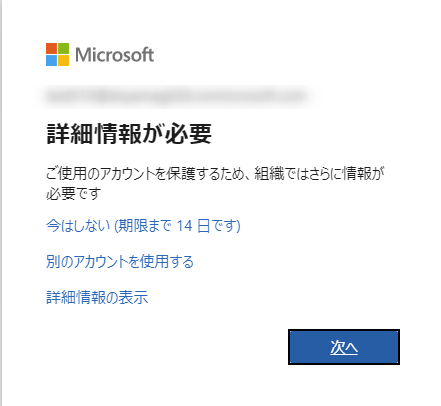The height and width of the screenshot is (406, 441).
Task: Click the アカウント word in 別のアカウントを使用する
Action: coord(100,261)
